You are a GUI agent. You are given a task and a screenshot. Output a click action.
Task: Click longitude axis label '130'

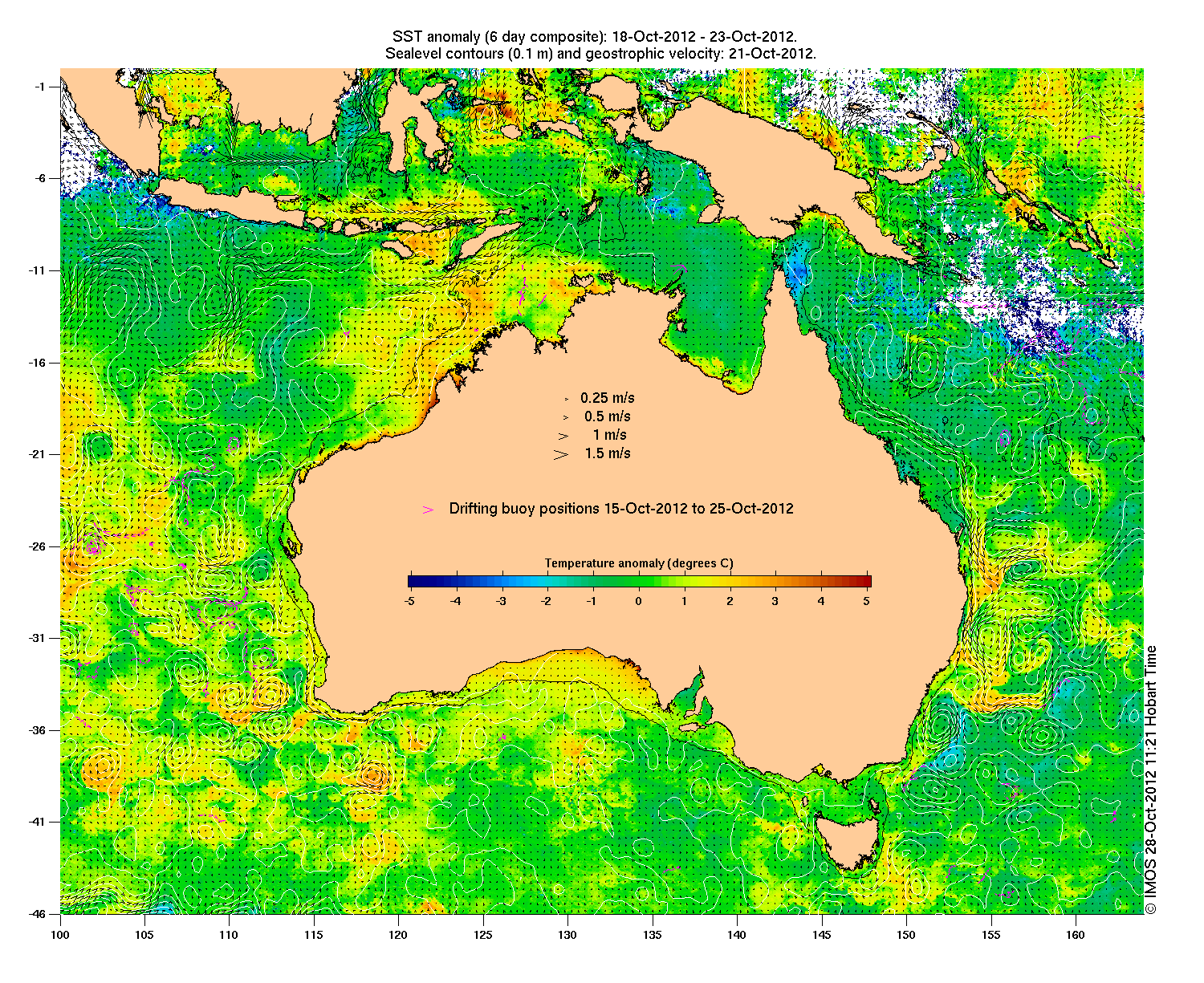pos(567,935)
